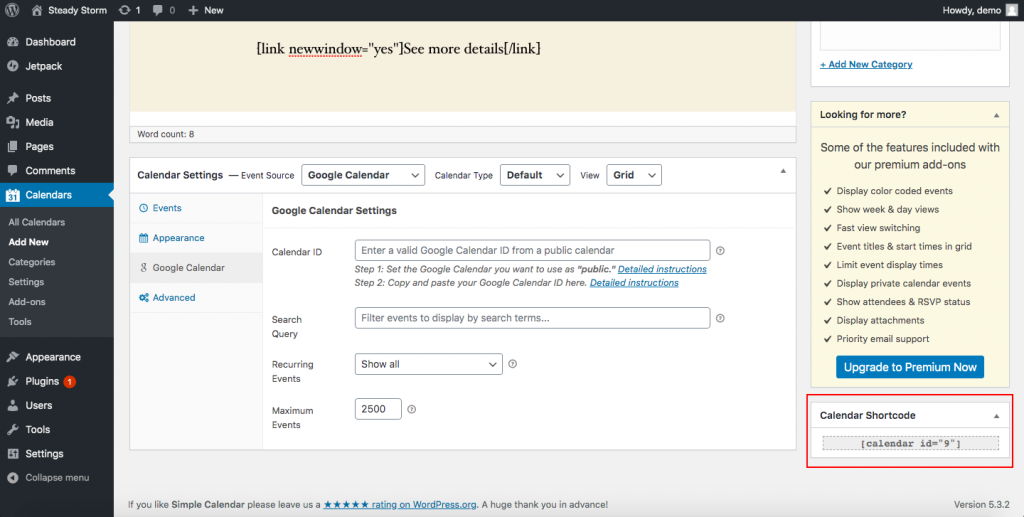Click the Steady Storm home icon
1024x517 pixels.
[x=37, y=10]
